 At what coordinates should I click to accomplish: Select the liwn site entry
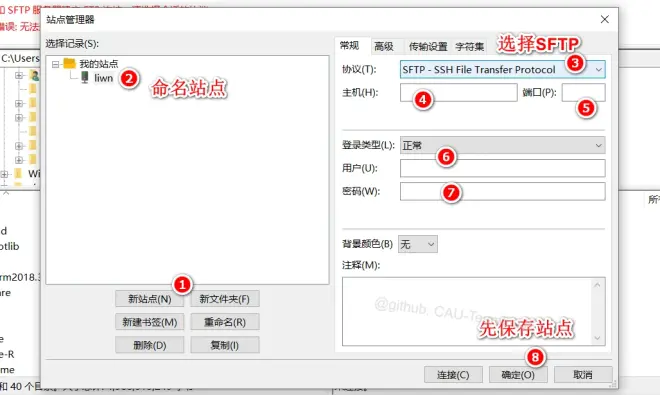(104, 78)
